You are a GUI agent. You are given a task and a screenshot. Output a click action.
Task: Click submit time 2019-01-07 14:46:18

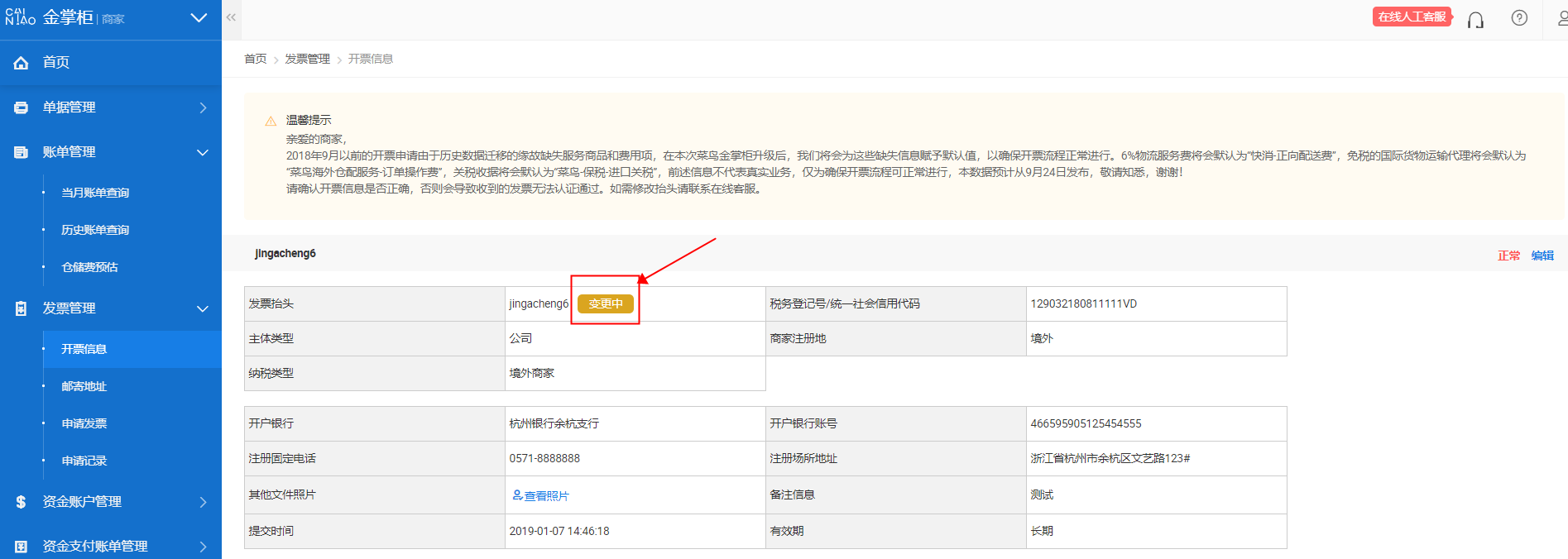point(559,531)
